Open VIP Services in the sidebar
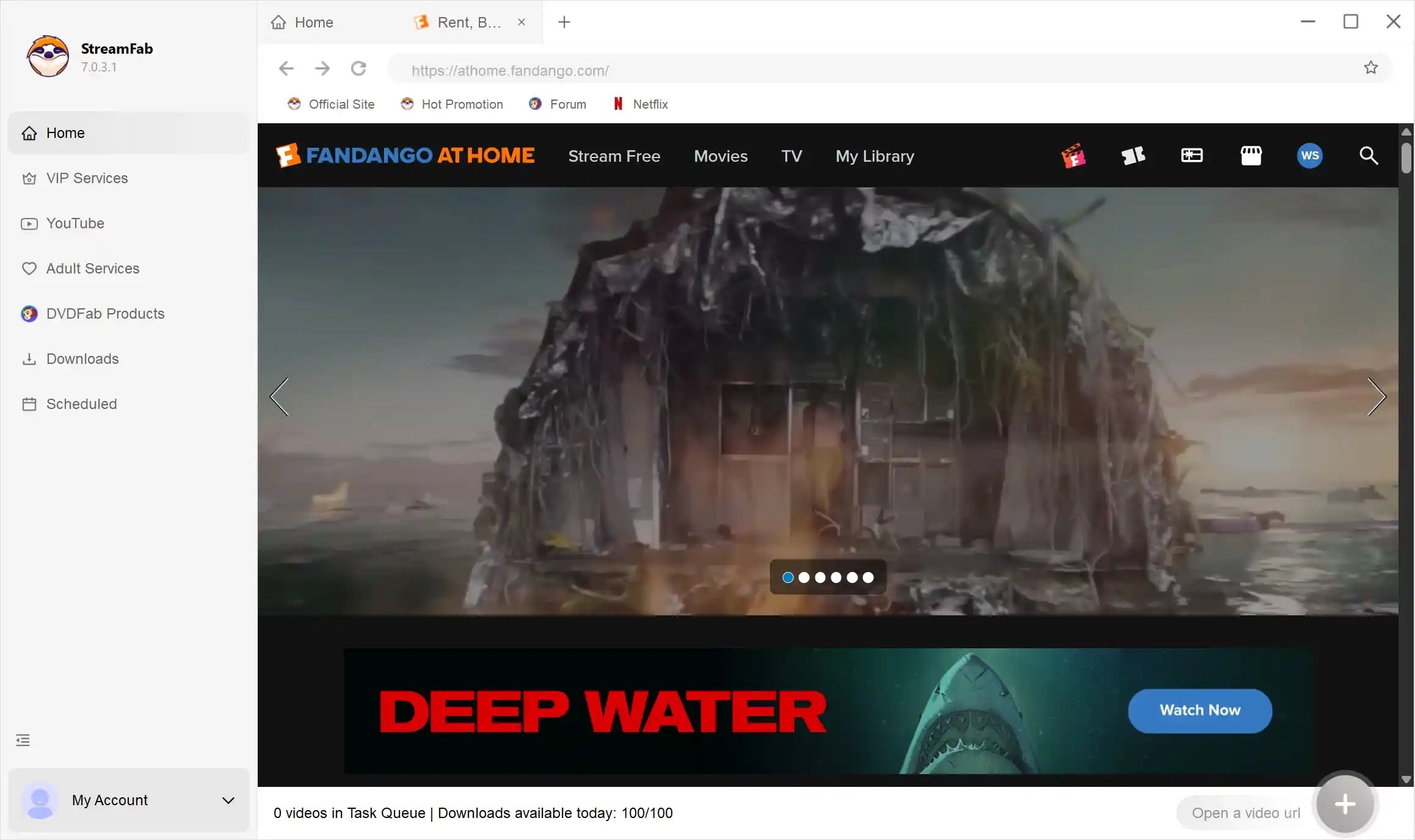 (x=128, y=178)
